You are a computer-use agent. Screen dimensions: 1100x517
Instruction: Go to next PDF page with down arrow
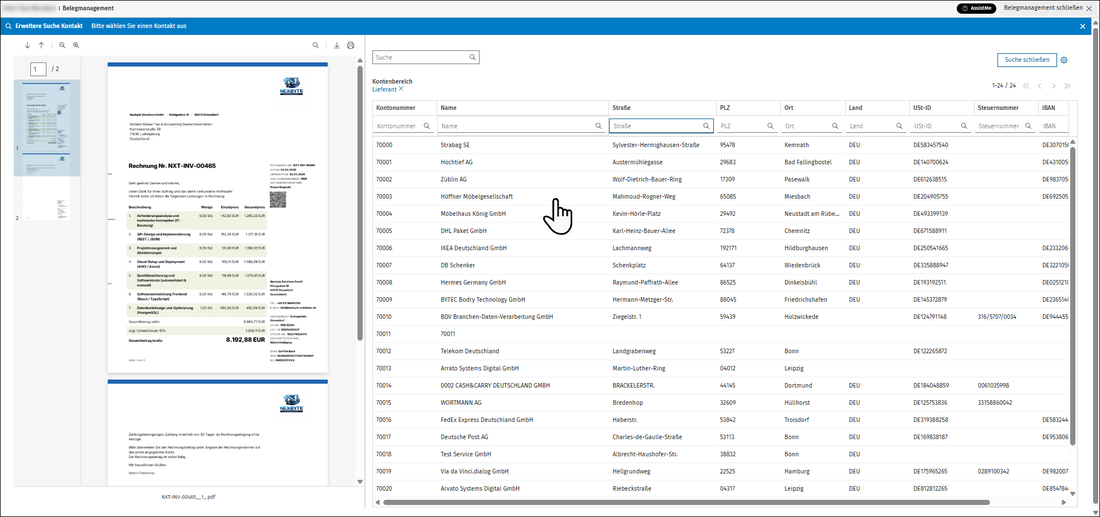(x=27, y=45)
